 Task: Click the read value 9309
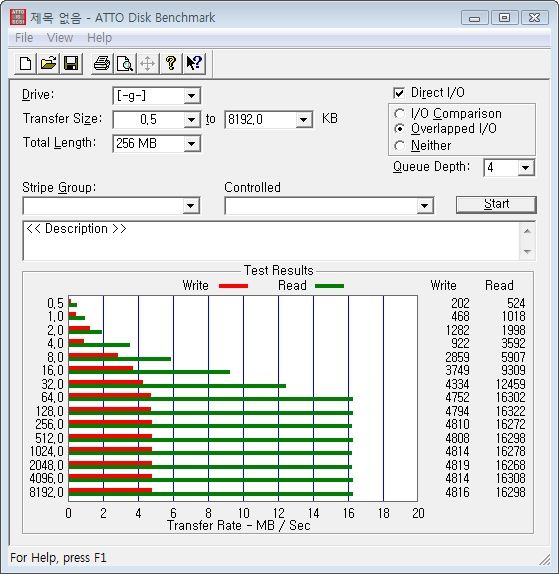point(513,370)
